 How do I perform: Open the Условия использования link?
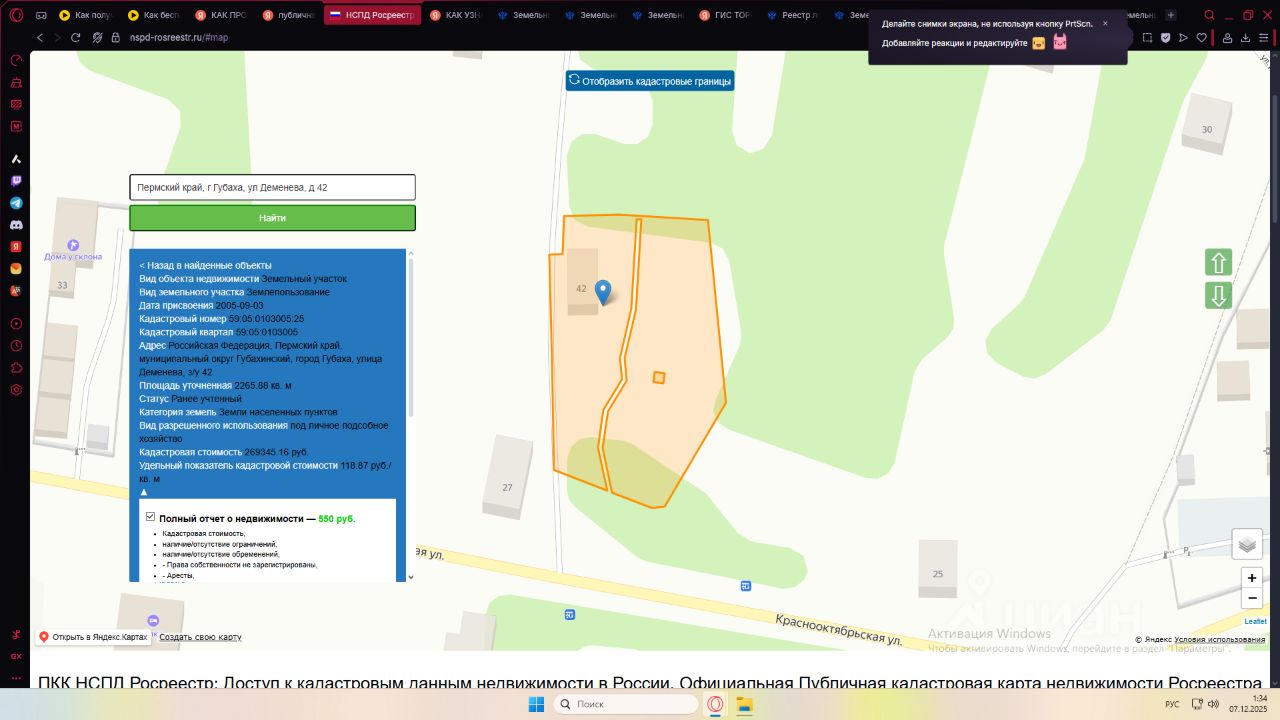(1220, 639)
